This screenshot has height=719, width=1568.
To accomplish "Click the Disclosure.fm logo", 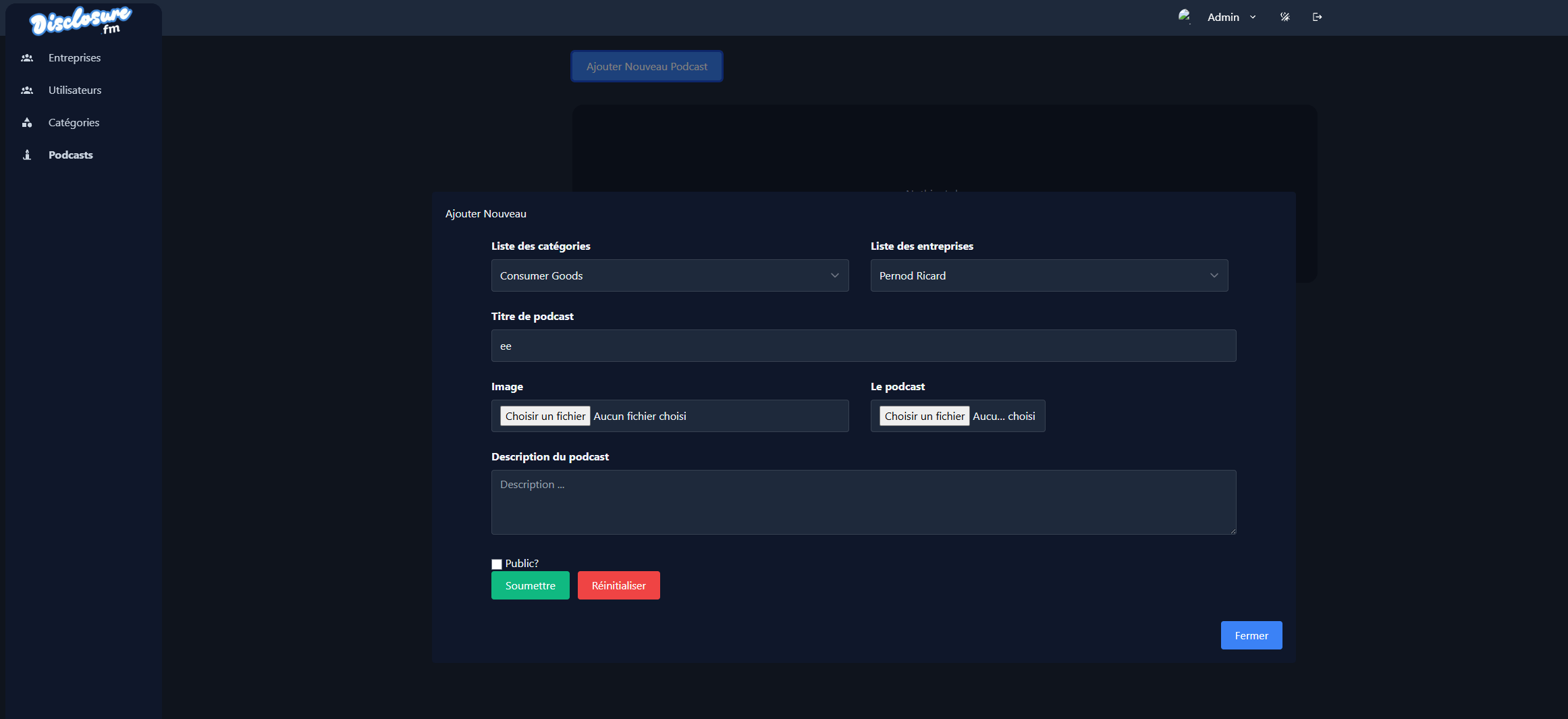I will 81,20.
